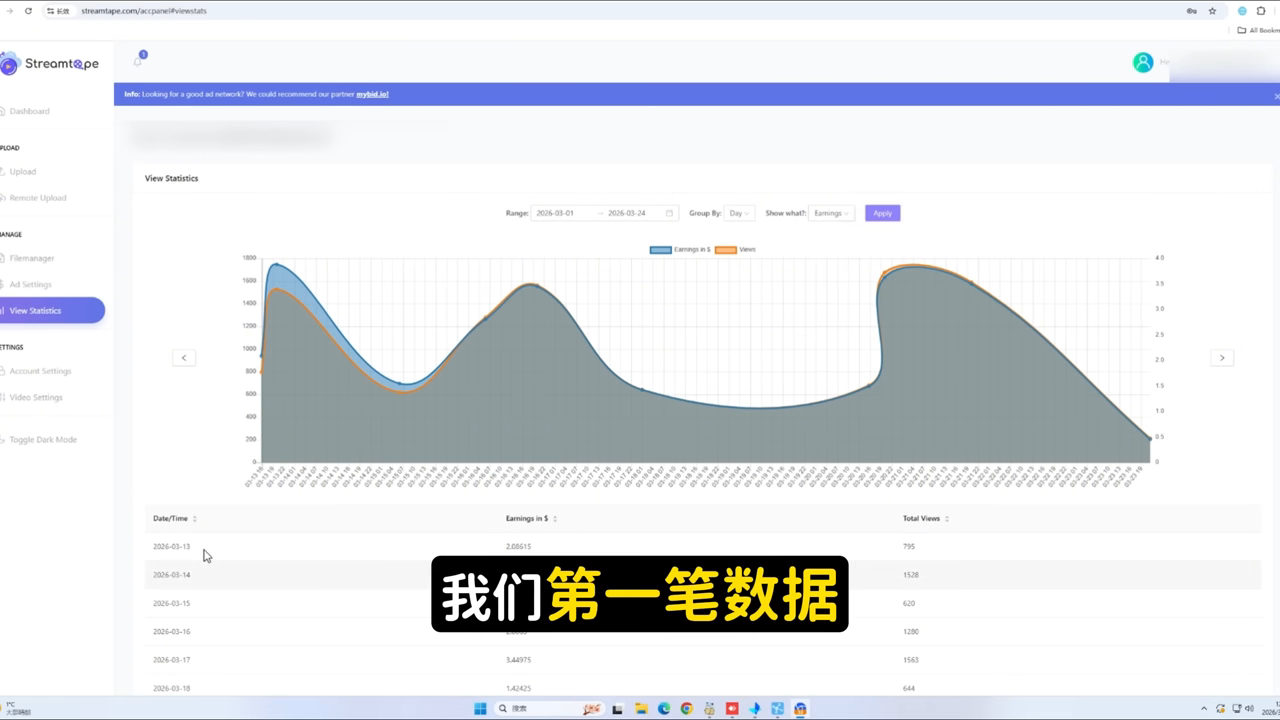Show hidden system tray icons
The image size is (1280, 720).
coord(1204,708)
